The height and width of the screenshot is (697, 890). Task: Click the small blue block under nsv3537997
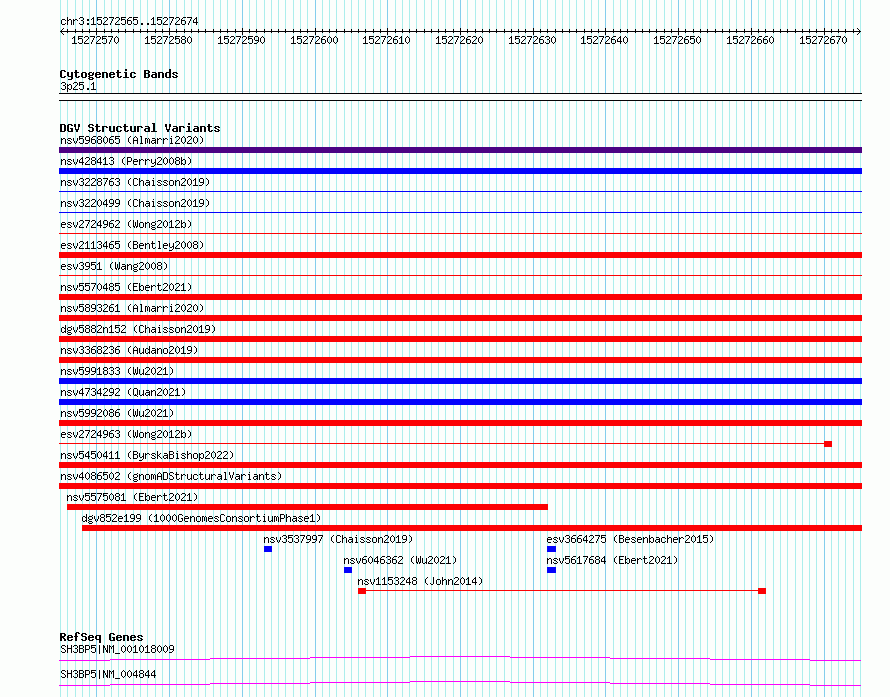tap(268, 549)
